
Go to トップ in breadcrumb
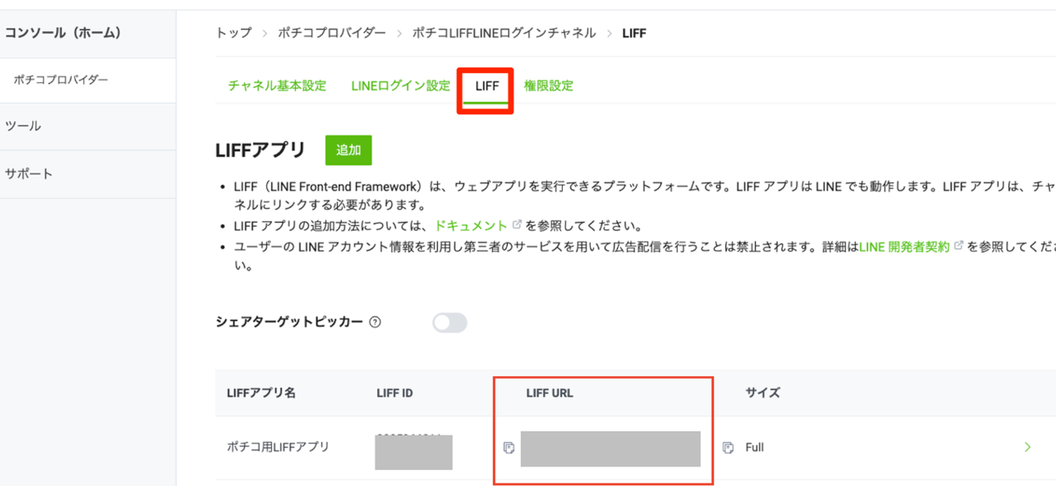233,32
